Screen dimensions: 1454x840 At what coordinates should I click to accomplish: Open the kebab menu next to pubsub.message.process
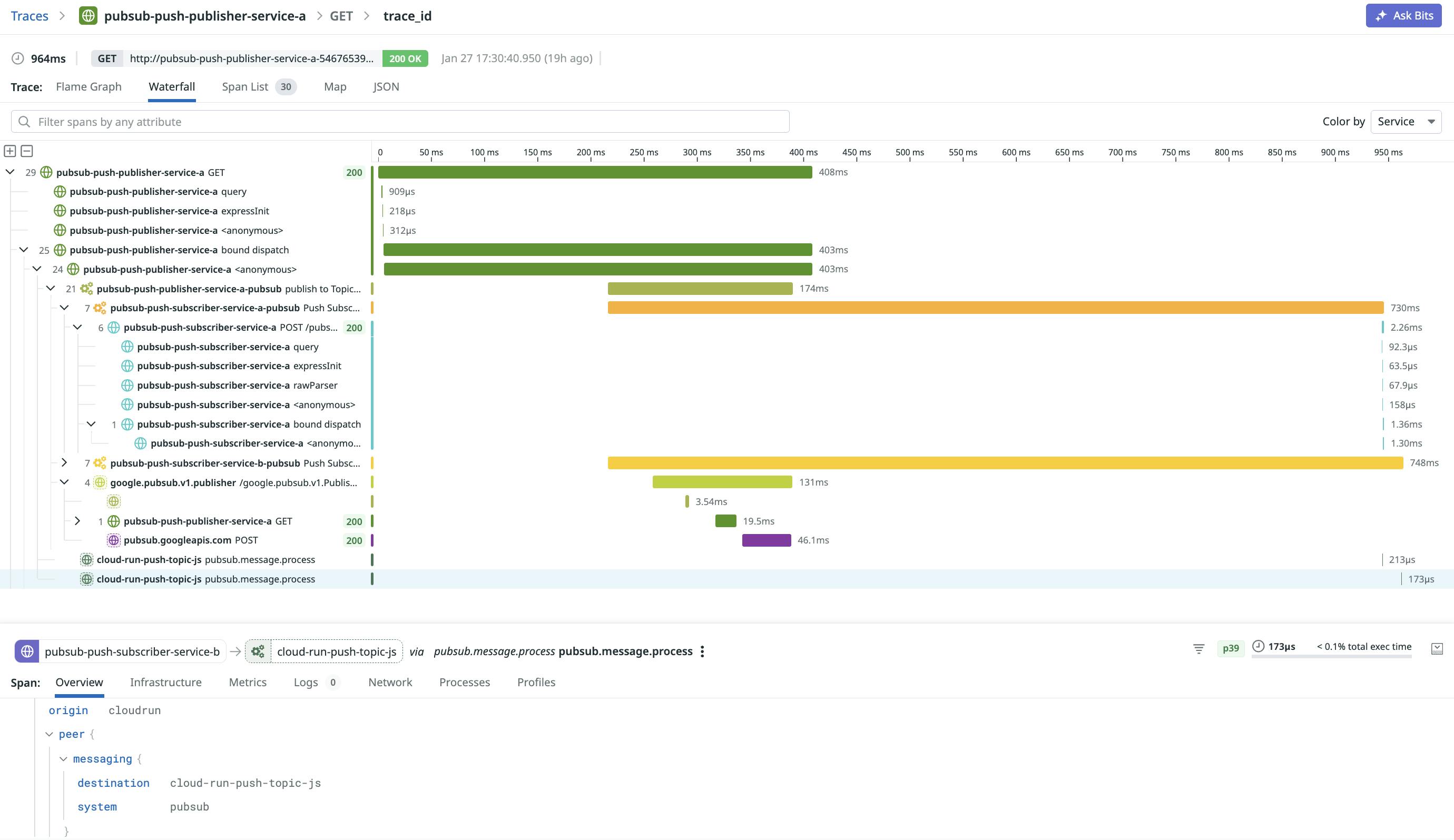pos(702,651)
